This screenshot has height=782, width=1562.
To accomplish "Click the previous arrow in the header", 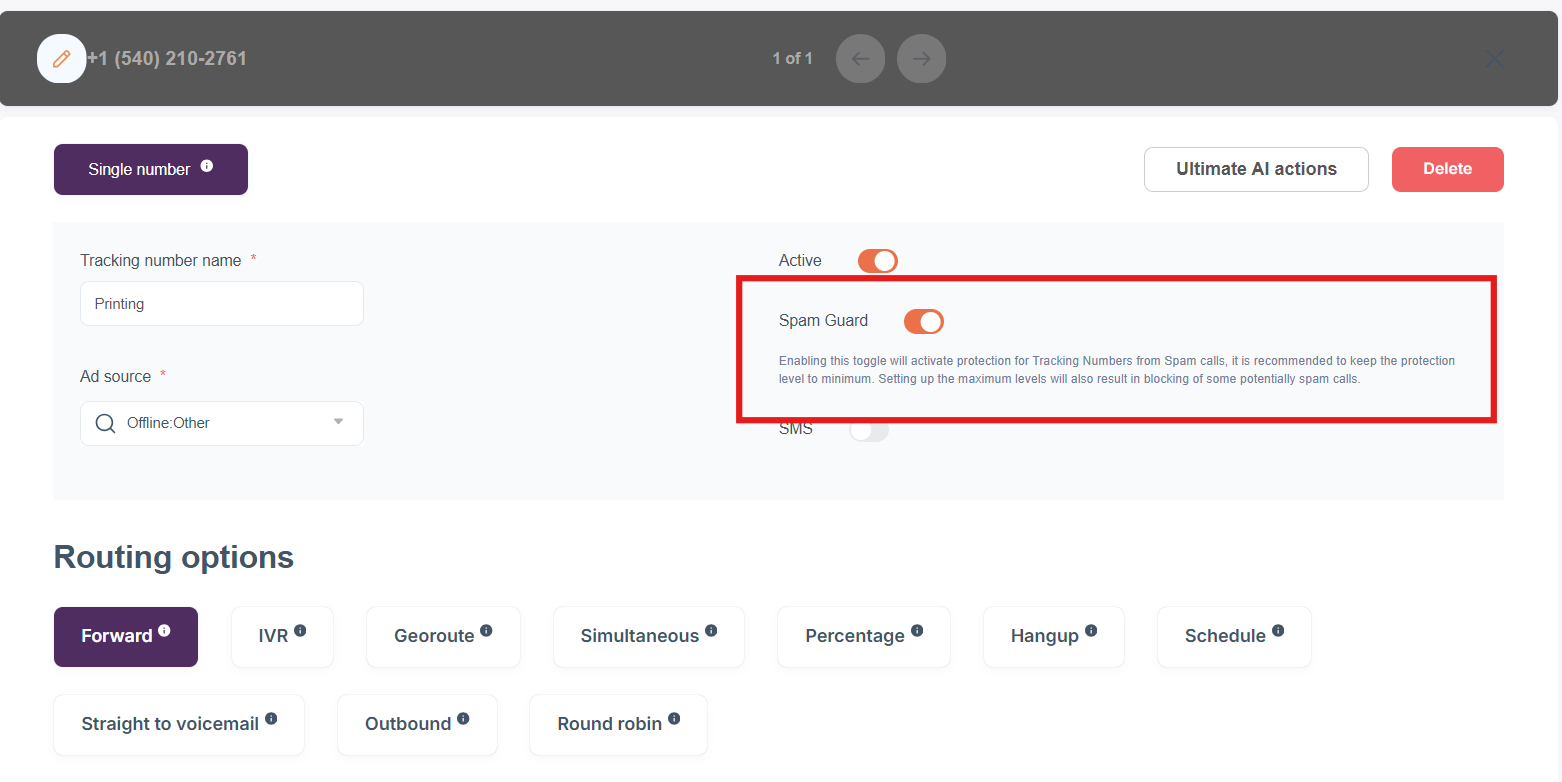I will [x=860, y=59].
